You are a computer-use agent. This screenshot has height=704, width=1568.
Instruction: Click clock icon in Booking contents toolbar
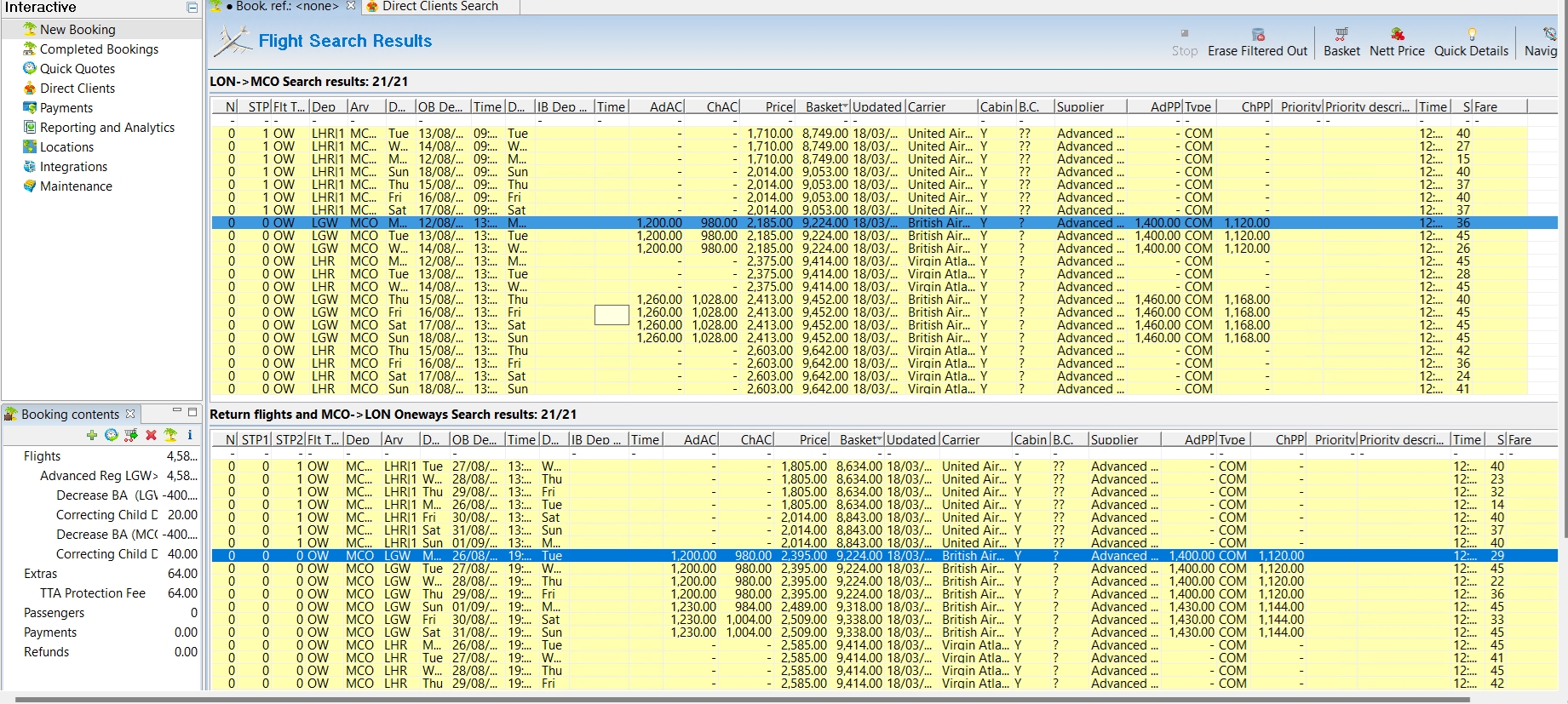pos(111,435)
